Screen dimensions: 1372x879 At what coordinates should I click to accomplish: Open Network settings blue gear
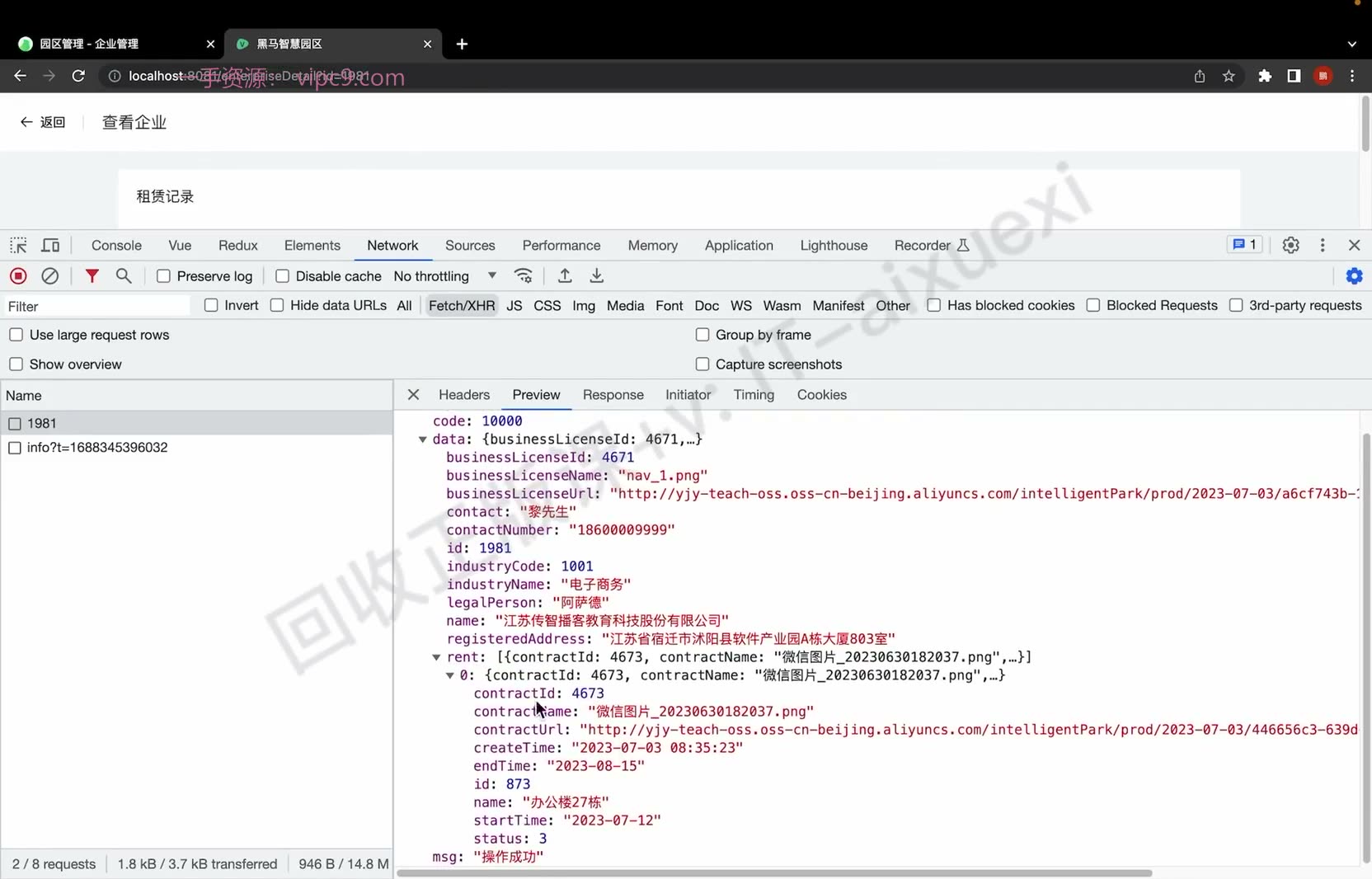coord(1354,276)
